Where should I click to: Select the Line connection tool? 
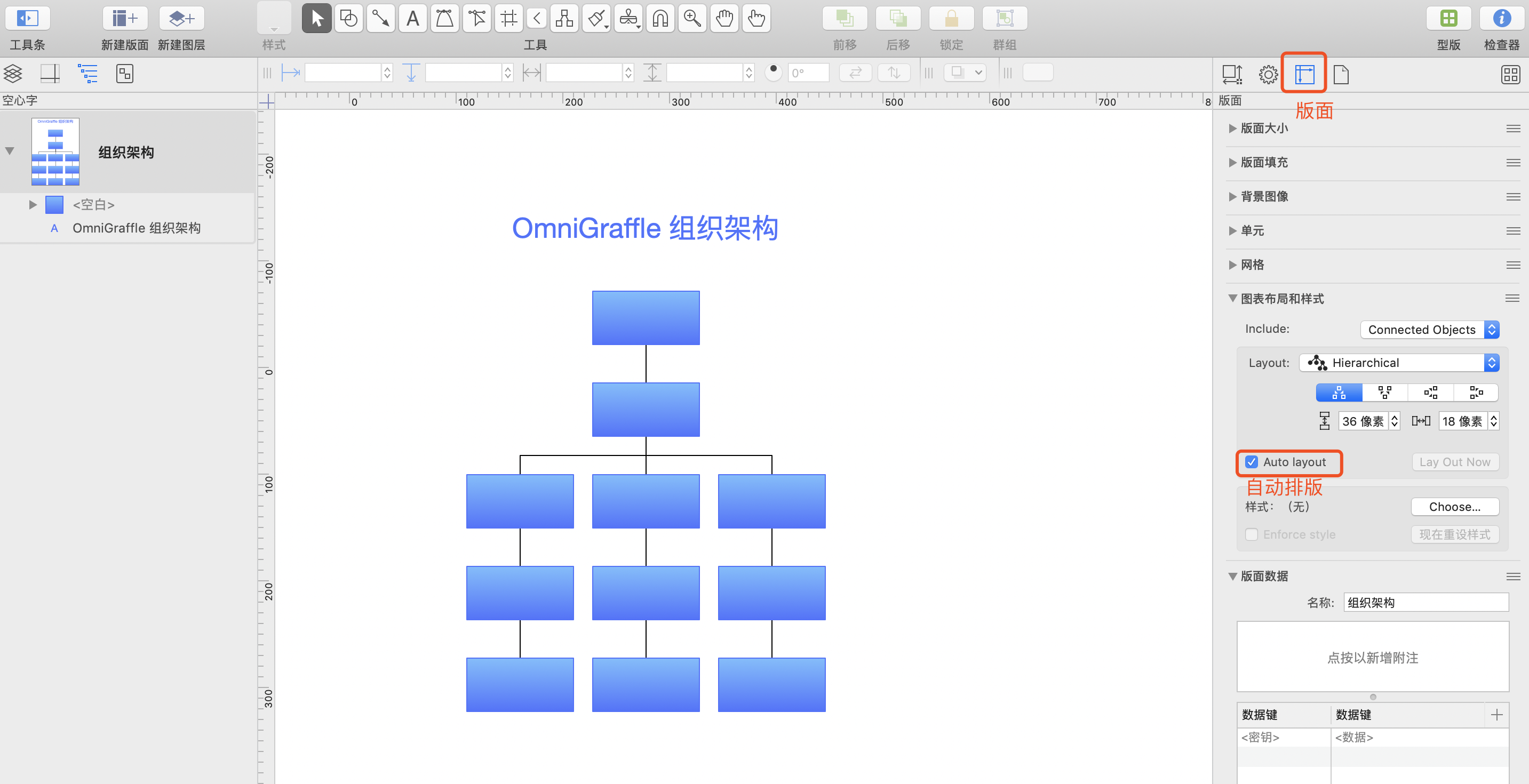380,18
